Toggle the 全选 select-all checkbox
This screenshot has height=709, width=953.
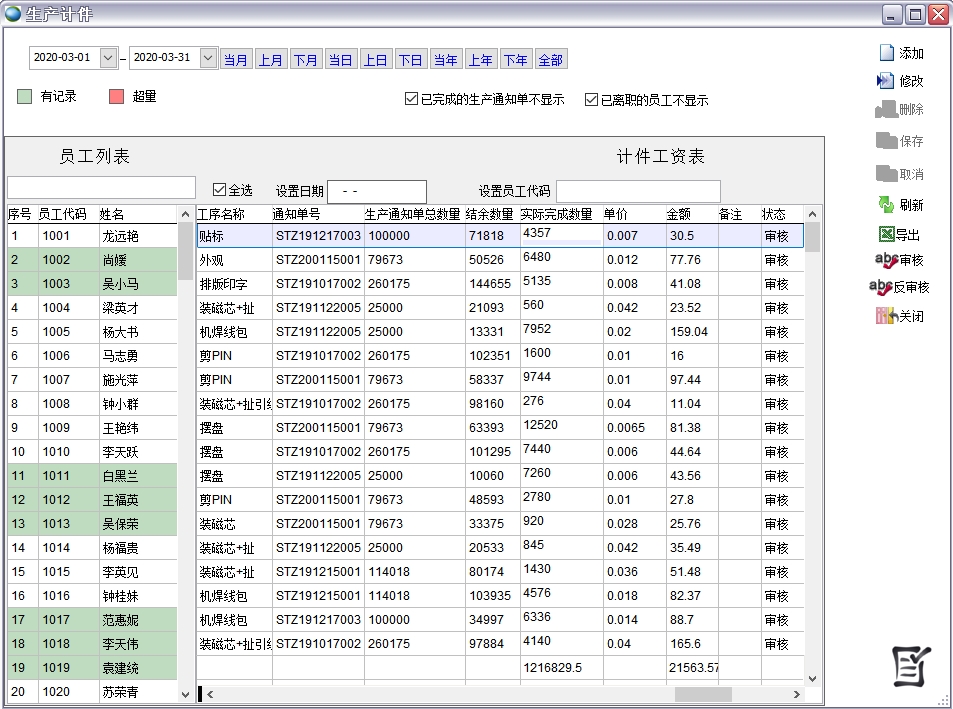point(220,190)
